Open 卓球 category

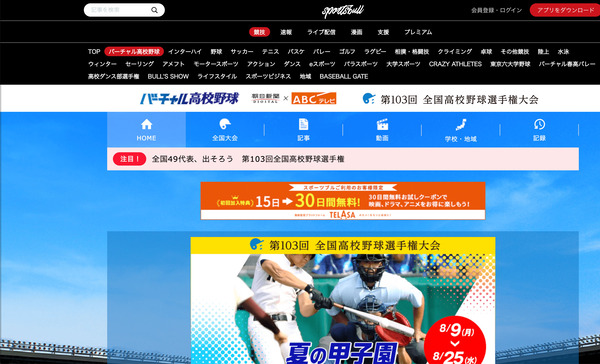486,52
